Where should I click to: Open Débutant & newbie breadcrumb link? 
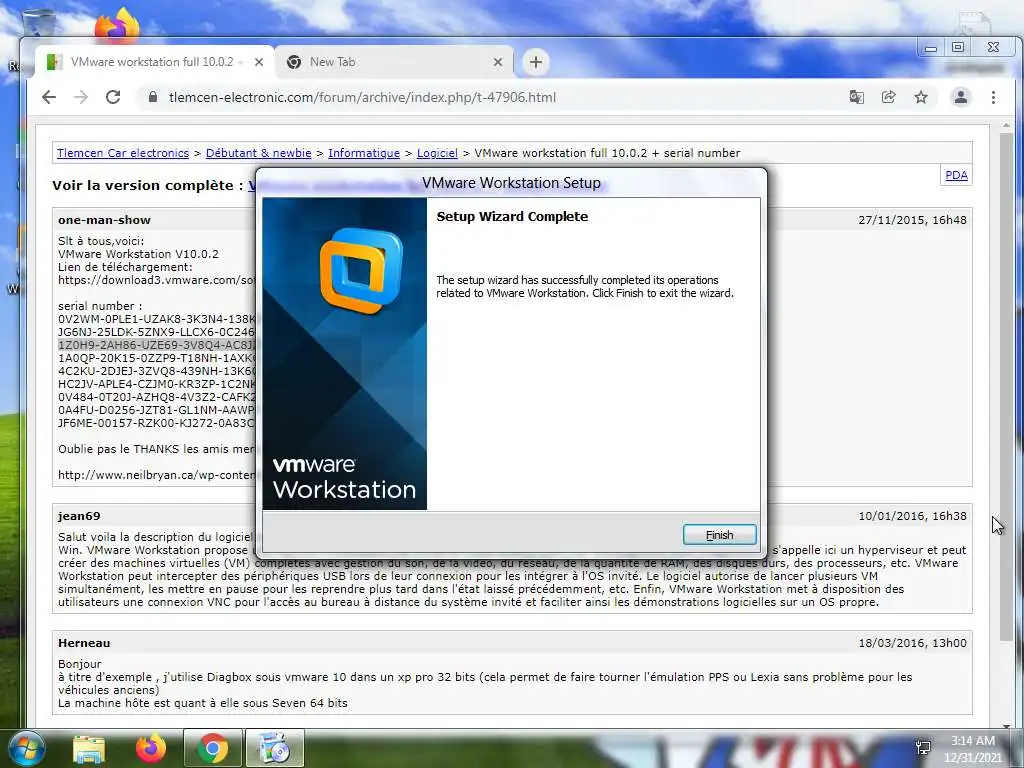[x=259, y=153]
